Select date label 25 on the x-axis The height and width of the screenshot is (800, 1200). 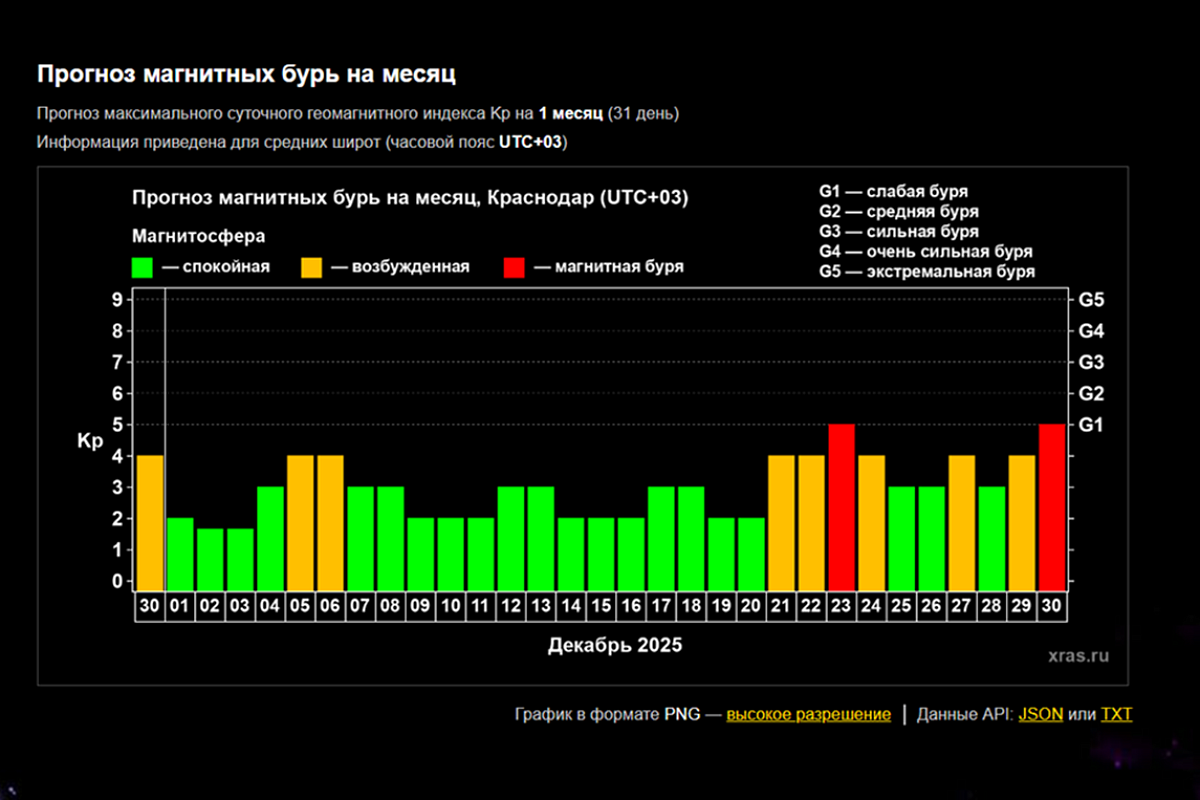click(x=902, y=606)
